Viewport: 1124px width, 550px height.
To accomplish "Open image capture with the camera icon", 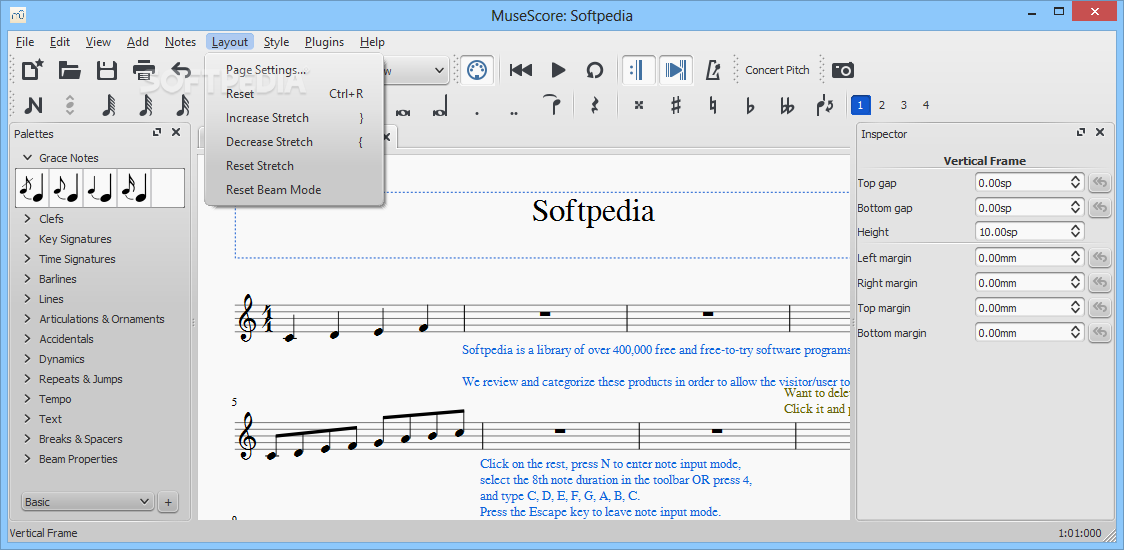I will pos(842,70).
